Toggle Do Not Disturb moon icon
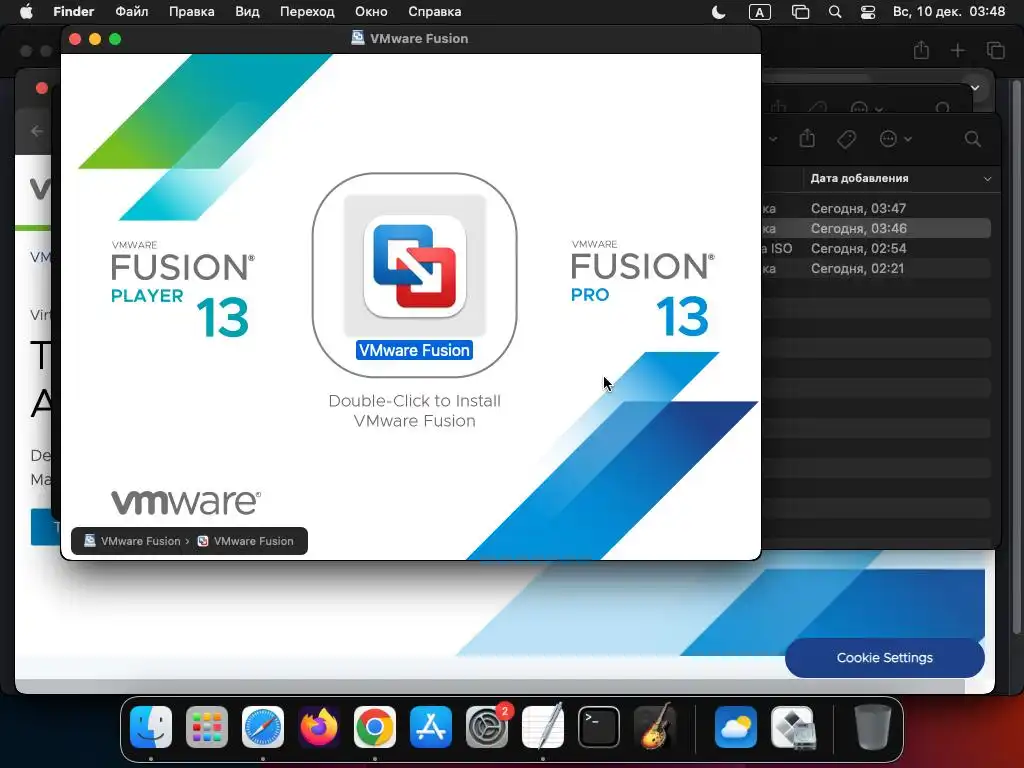Screen dimensions: 1024x768 click(x=718, y=12)
